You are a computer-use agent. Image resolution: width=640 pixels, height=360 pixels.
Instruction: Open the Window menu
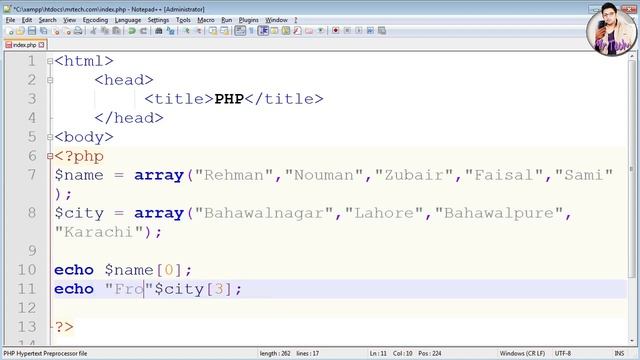(276, 20)
